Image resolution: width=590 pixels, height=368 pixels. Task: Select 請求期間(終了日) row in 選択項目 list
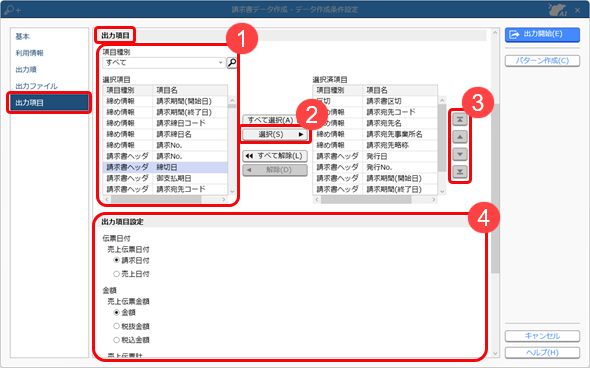[x=165, y=112]
